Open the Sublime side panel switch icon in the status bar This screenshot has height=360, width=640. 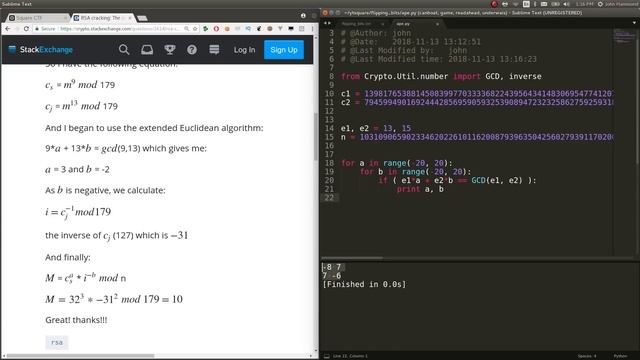[x=327, y=356]
